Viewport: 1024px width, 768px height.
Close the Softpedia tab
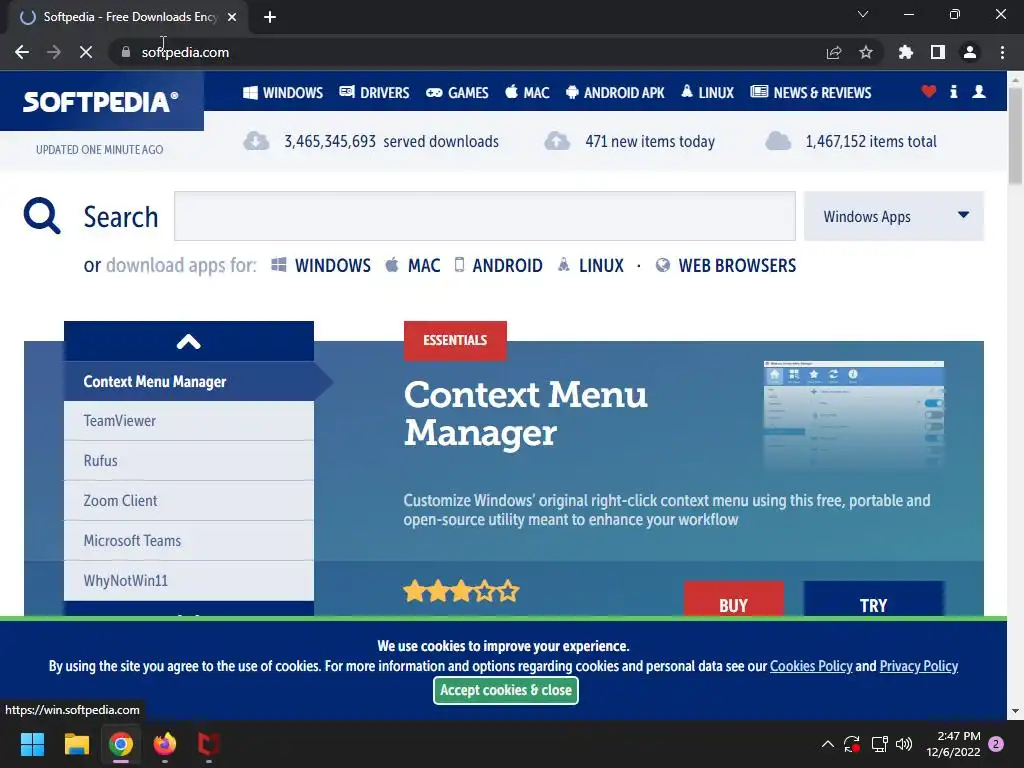click(232, 17)
